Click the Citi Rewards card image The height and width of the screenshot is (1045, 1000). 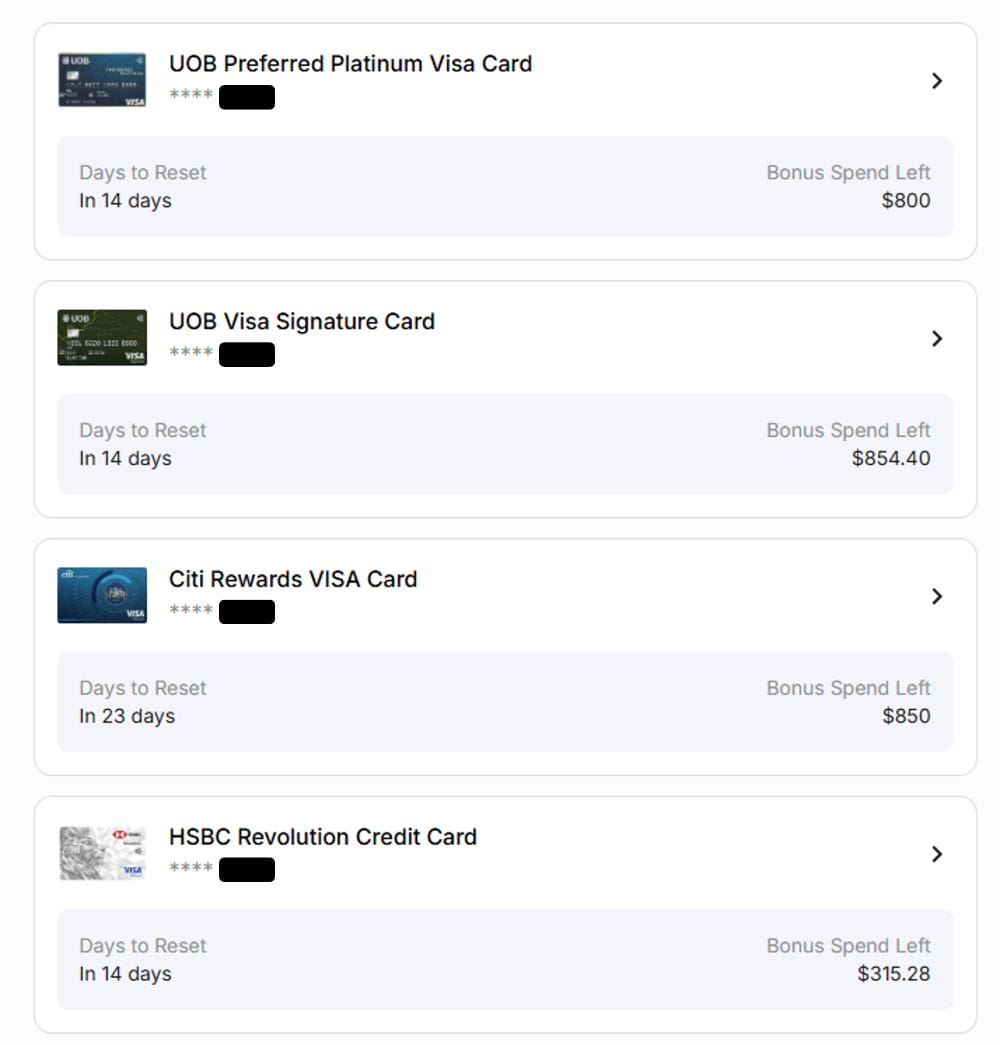click(x=102, y=595)
